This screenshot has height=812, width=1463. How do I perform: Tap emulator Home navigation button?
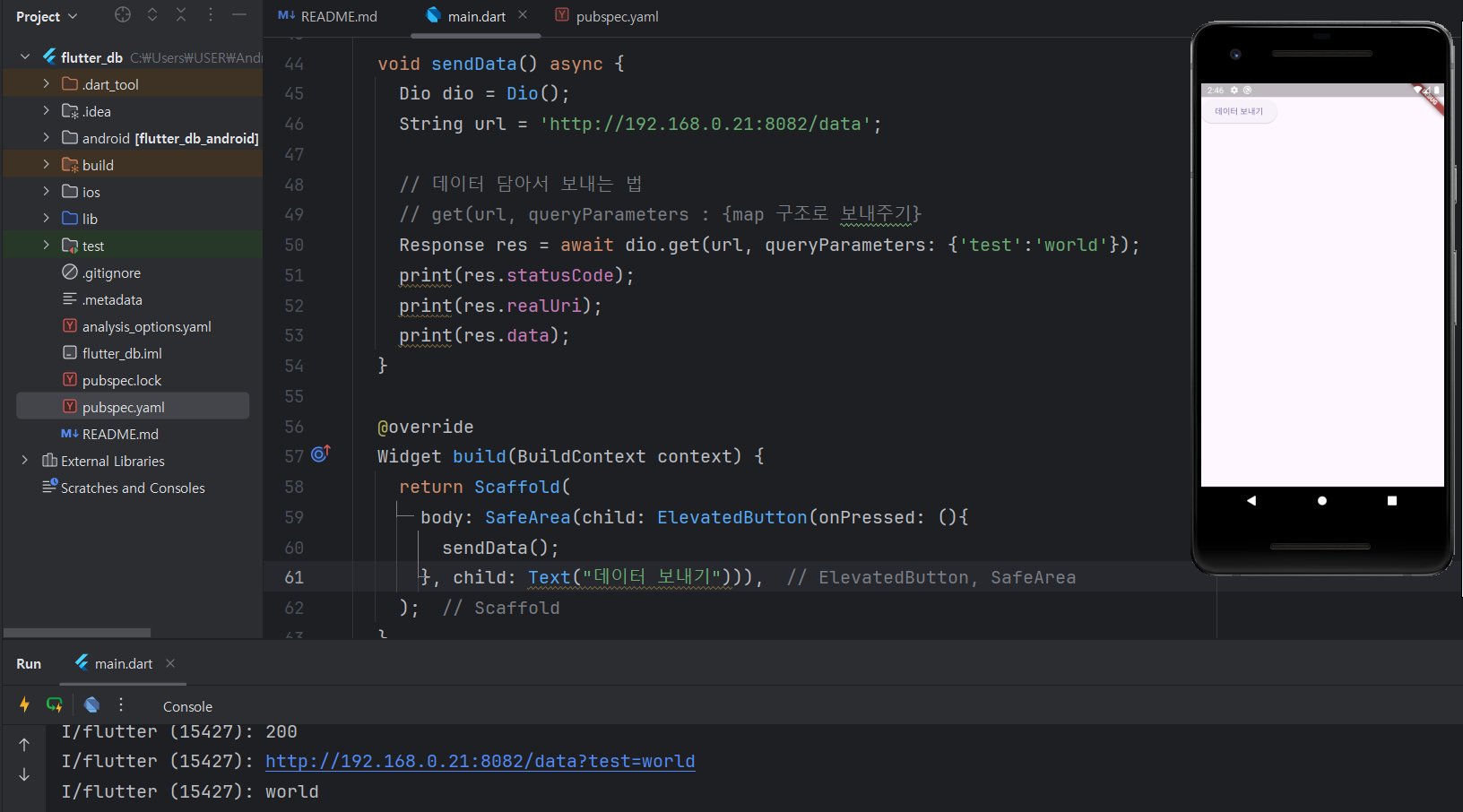pyautogui.click(x=1322, y=500)
